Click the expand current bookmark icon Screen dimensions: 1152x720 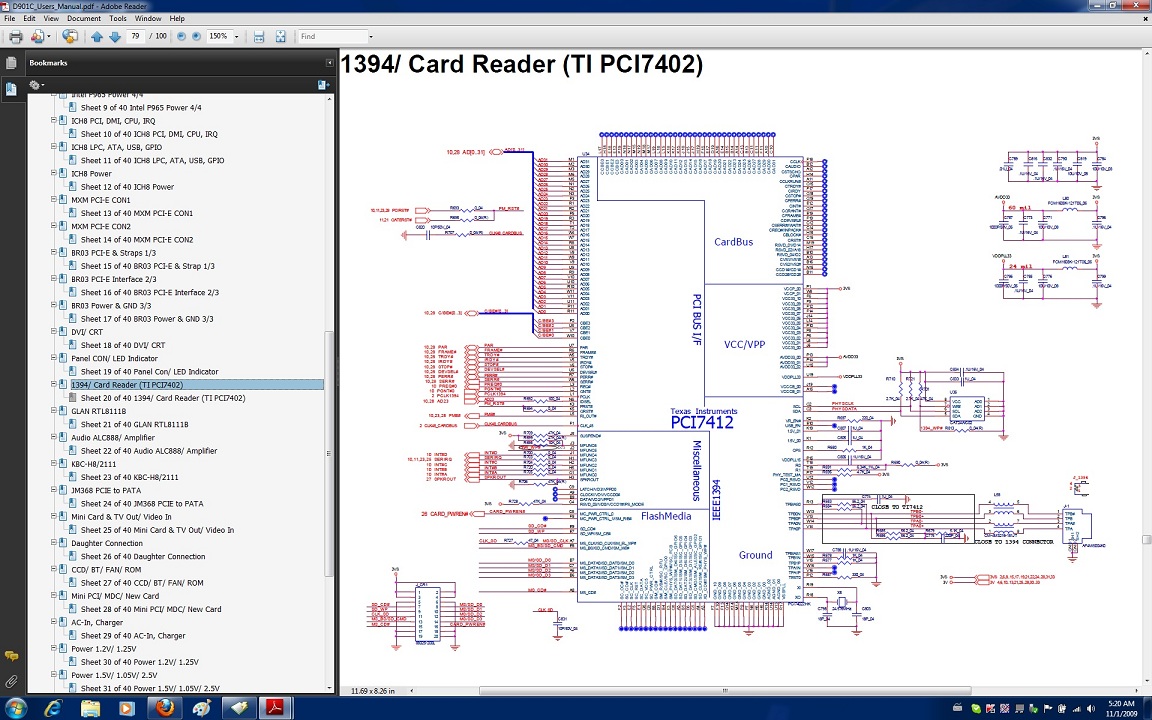[x=323, y=85]
